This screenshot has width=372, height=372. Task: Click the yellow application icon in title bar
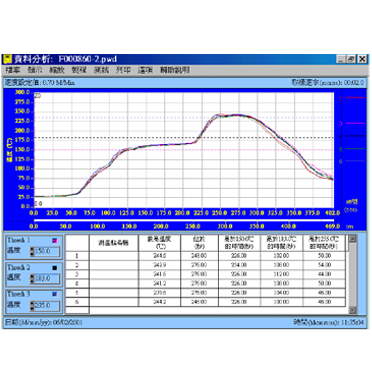click(x=7, y=59)
